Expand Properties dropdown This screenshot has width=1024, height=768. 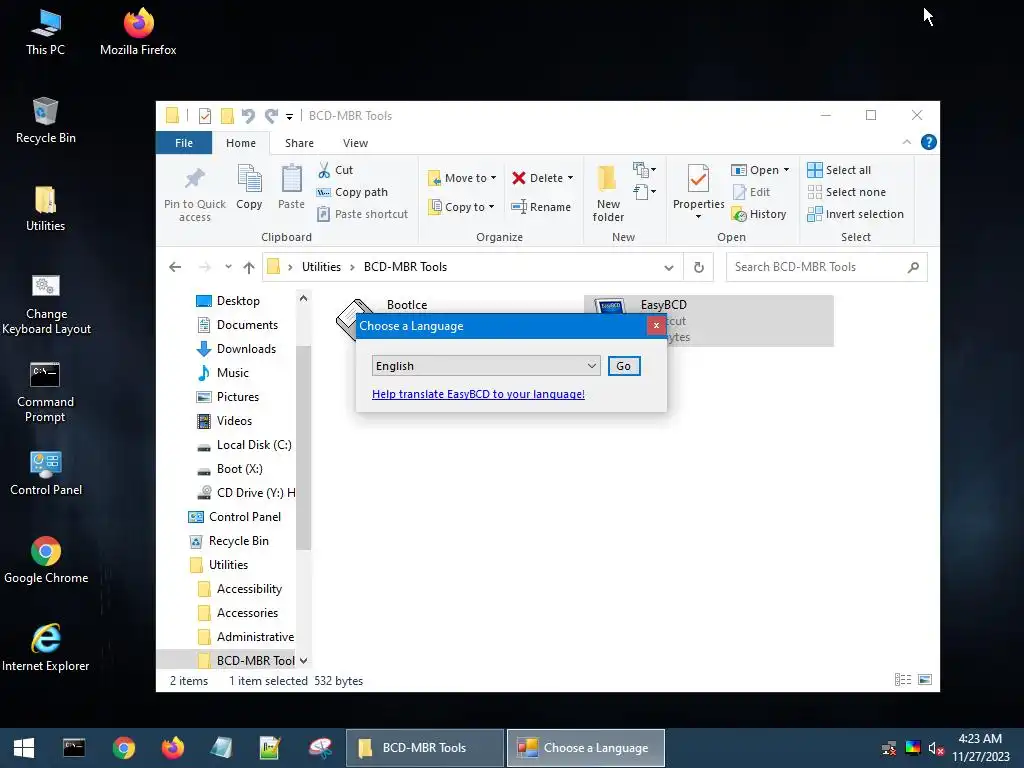(x=698, y=216)
